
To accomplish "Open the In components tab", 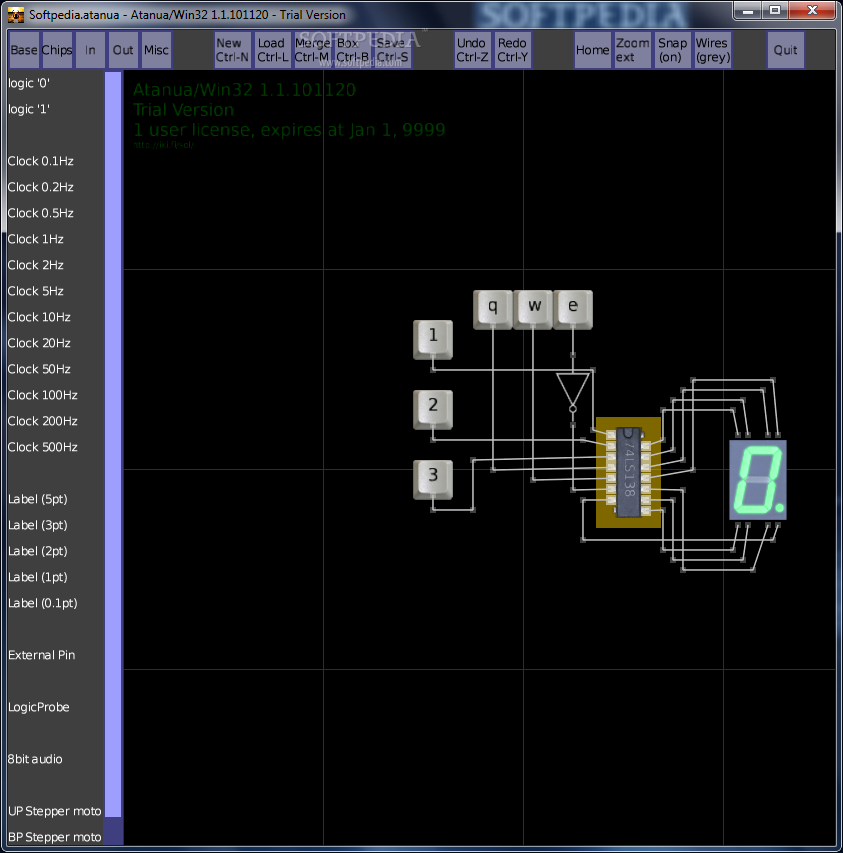I will point(90,50).
